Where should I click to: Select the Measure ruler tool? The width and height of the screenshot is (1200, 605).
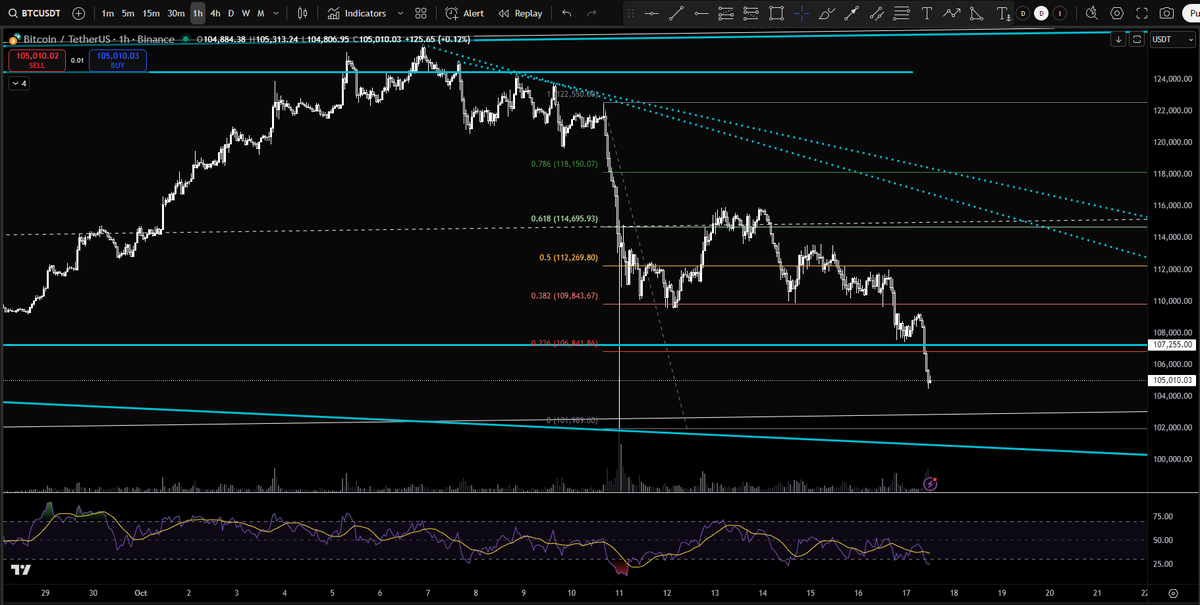click(x=876, y=13)
